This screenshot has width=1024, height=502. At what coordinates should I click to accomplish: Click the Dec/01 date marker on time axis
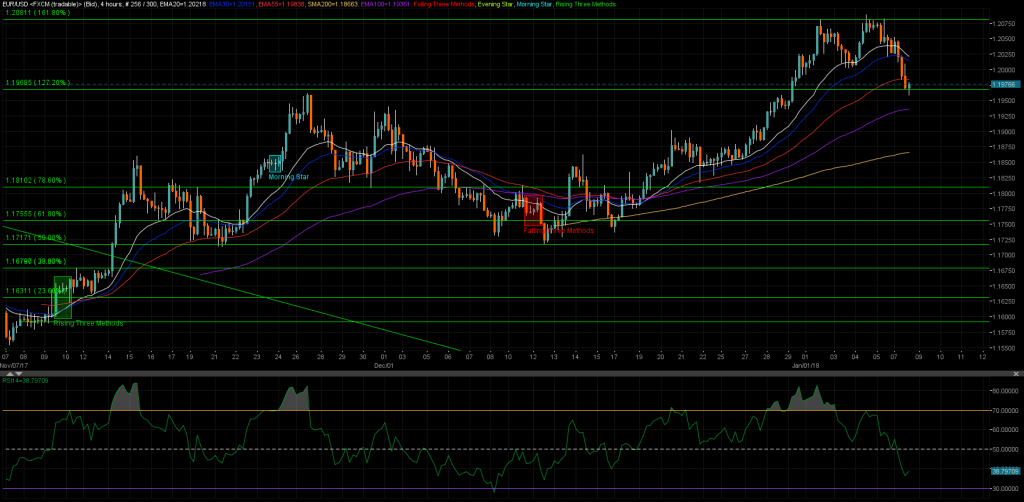pyautogui.click(x=372, y=366)
